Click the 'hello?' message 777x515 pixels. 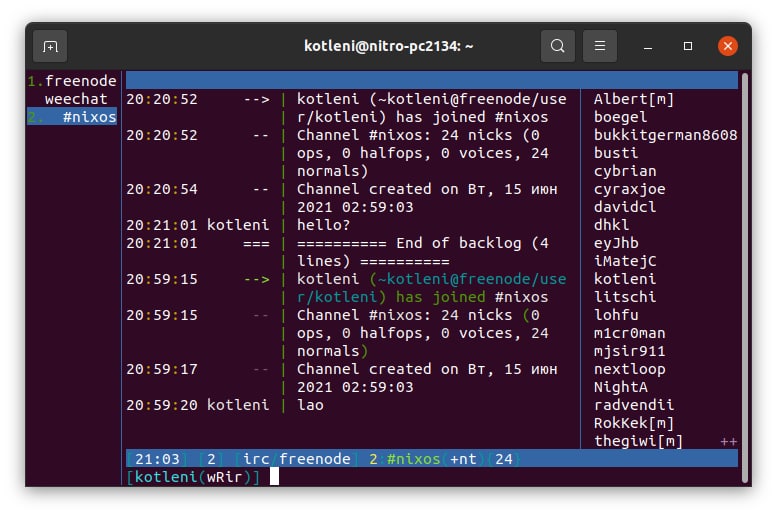pyautogui.click(x=323, y=225)
